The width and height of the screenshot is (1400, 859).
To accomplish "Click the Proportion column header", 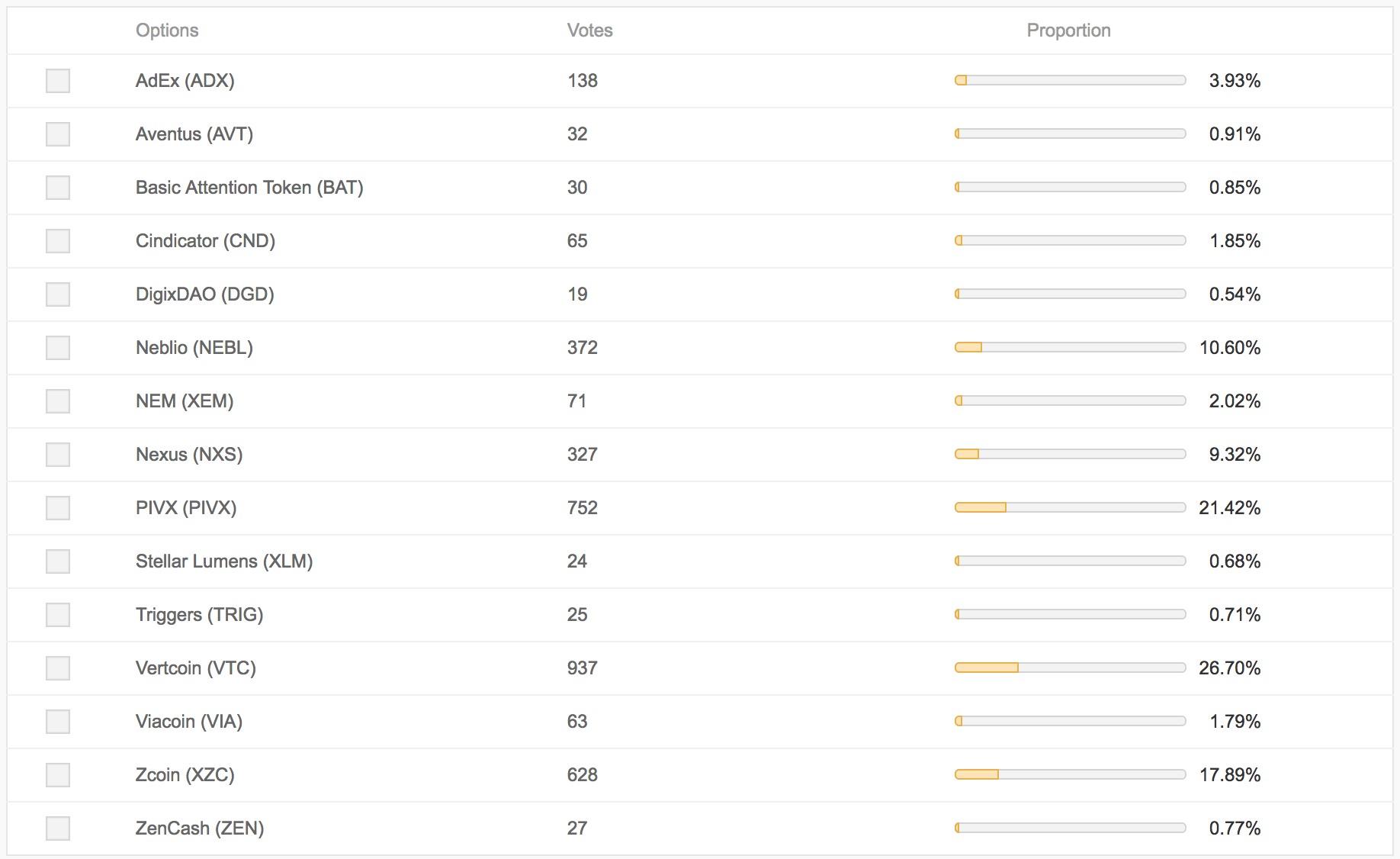I will tap(1068, 31).
